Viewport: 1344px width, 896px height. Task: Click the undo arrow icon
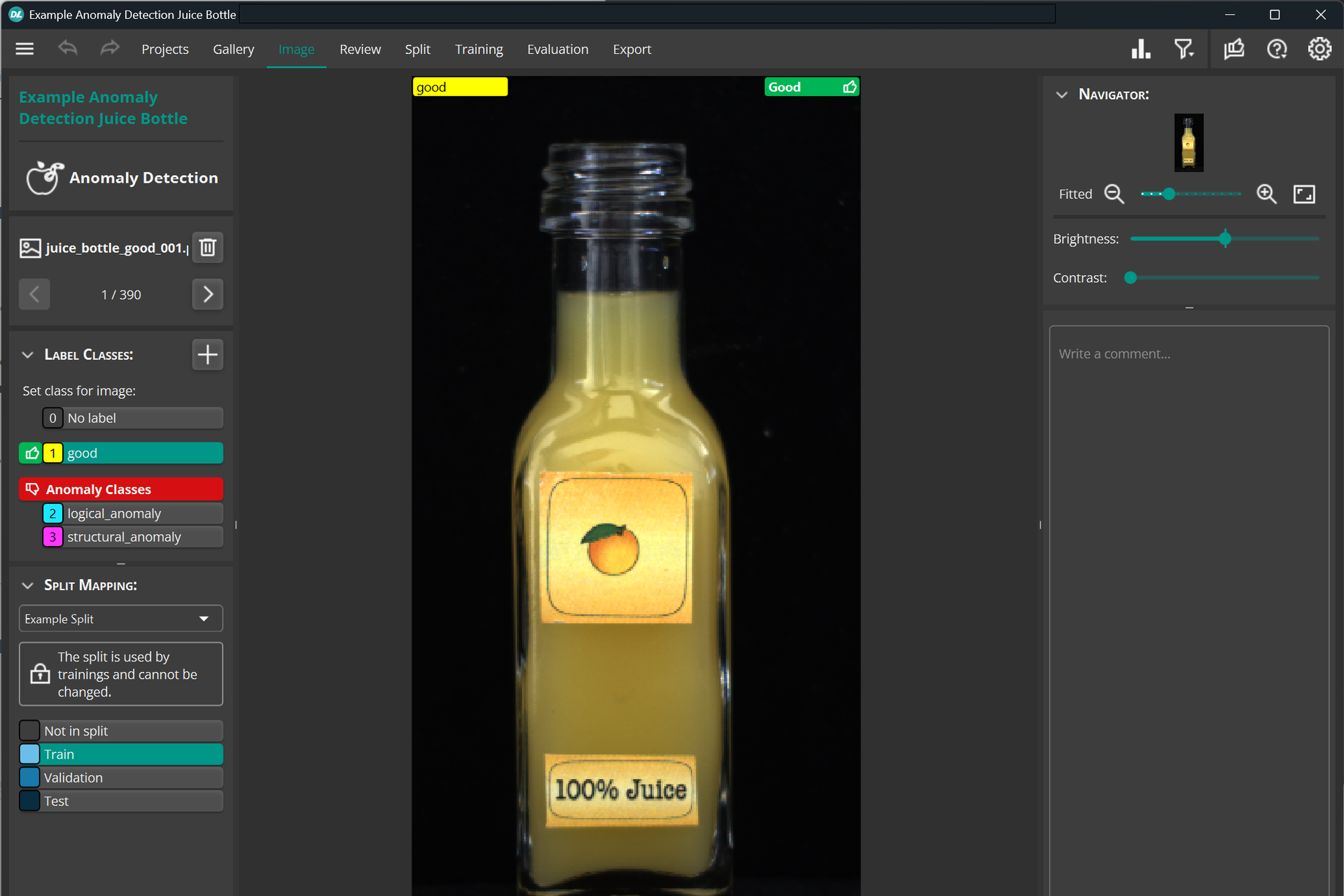(68, 49)
